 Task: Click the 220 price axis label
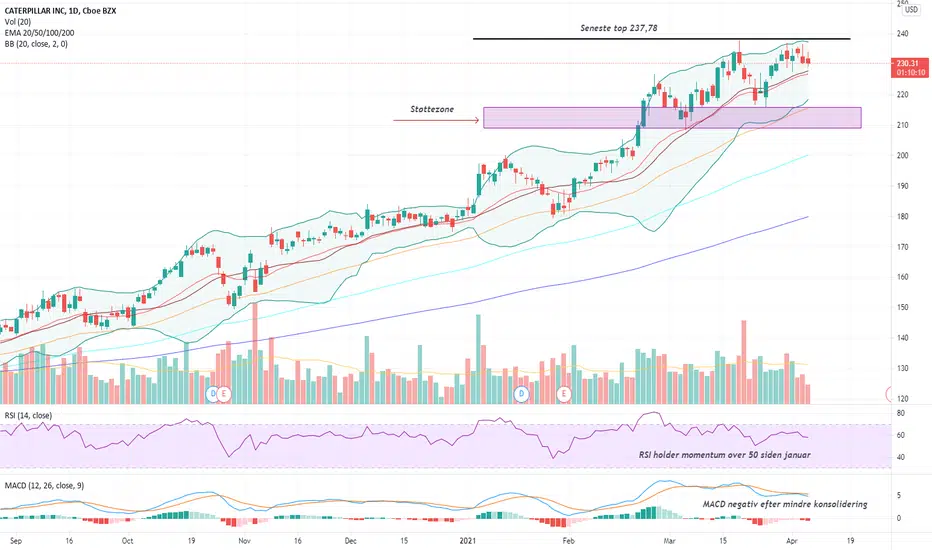(902, 95)
